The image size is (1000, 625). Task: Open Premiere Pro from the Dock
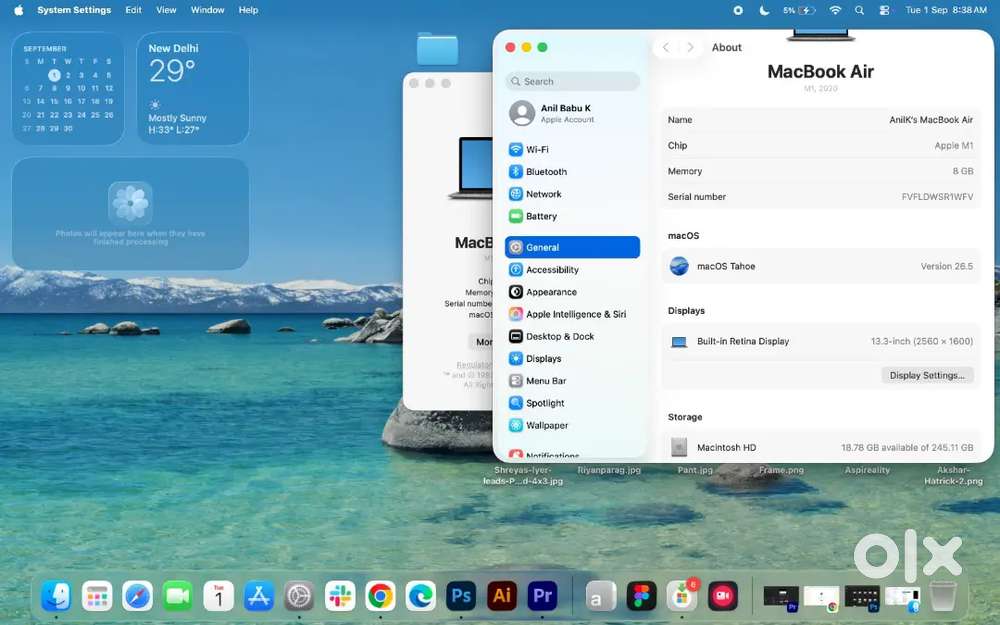542,597
